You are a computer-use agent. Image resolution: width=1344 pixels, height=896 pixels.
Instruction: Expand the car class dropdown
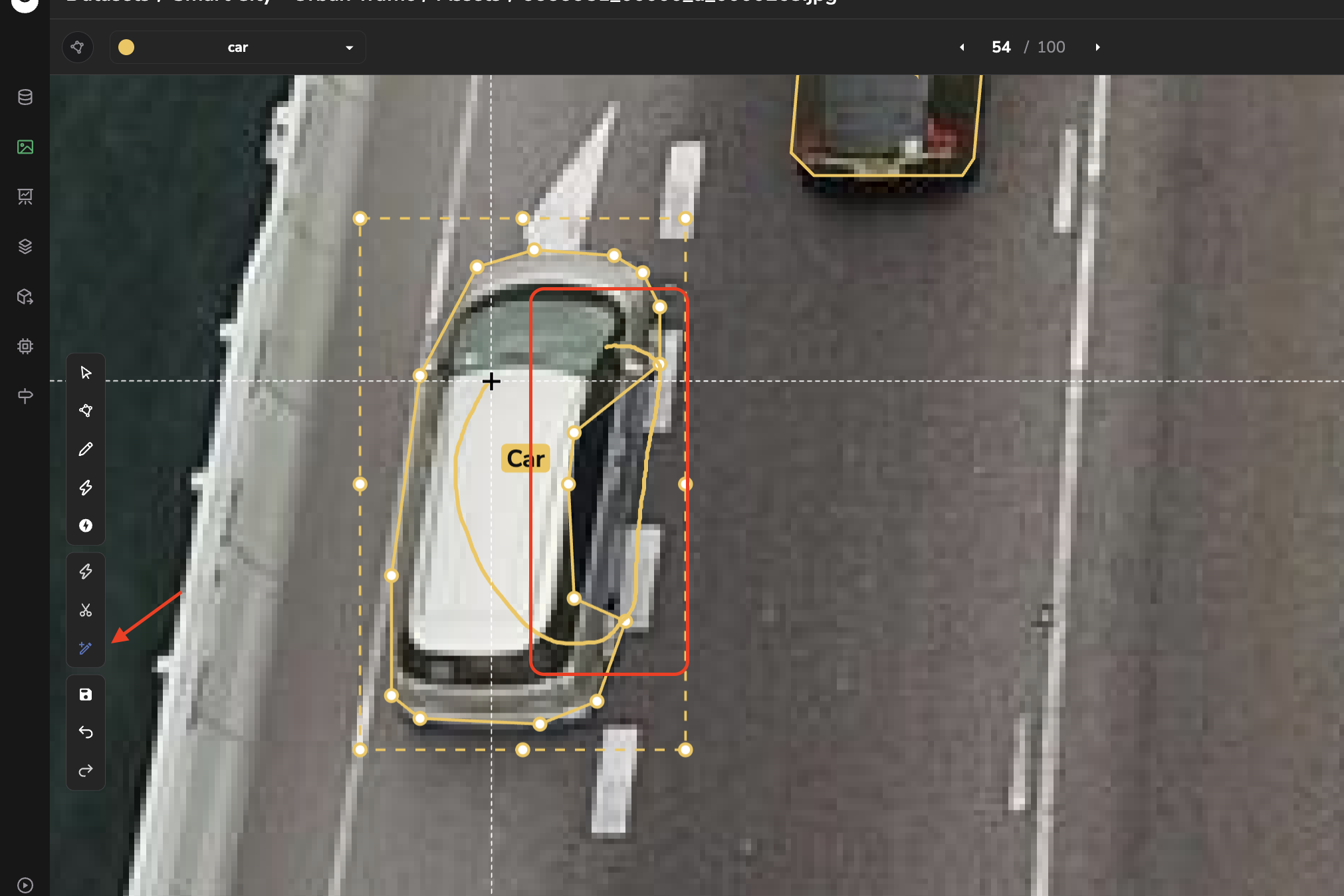pos(238,47)
